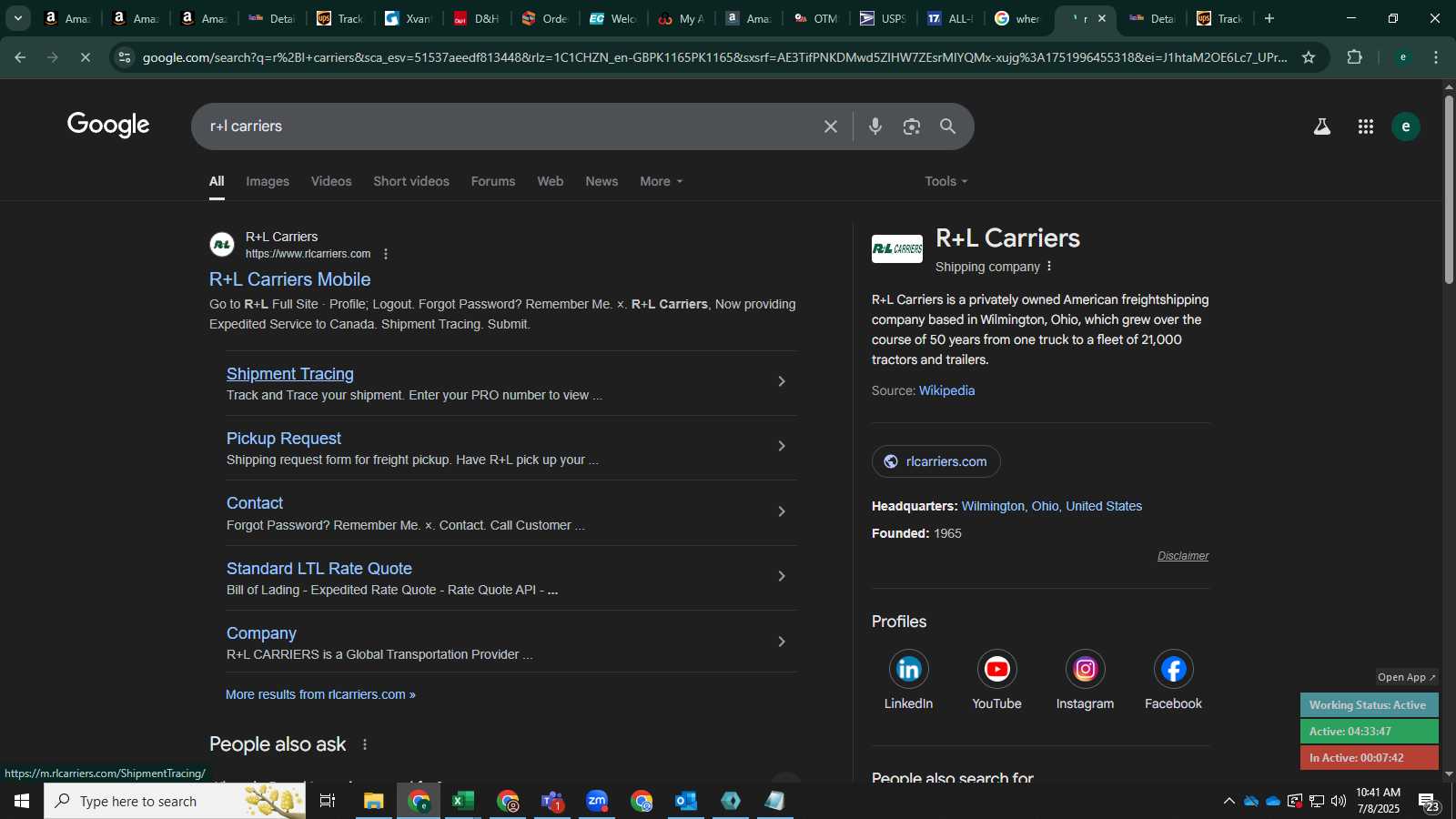Open the Google apps grid
Image resolution: width=1456 pixels, height=819 pixels.
click(x=1366, y=126)
